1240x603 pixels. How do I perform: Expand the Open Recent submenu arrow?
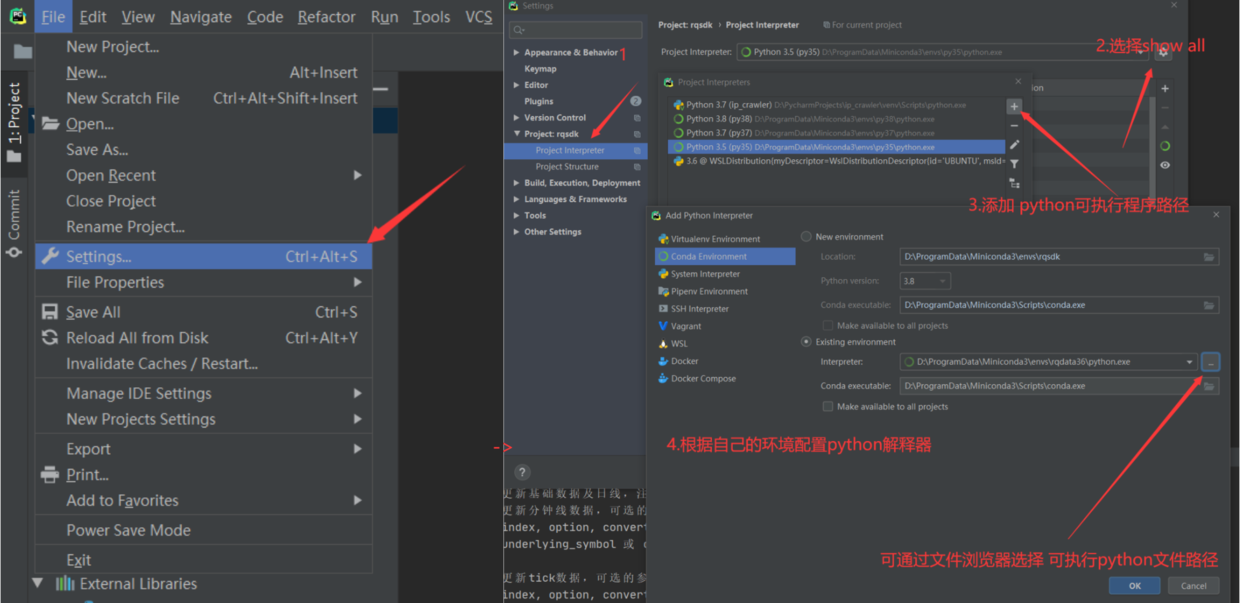pos(357,175)
